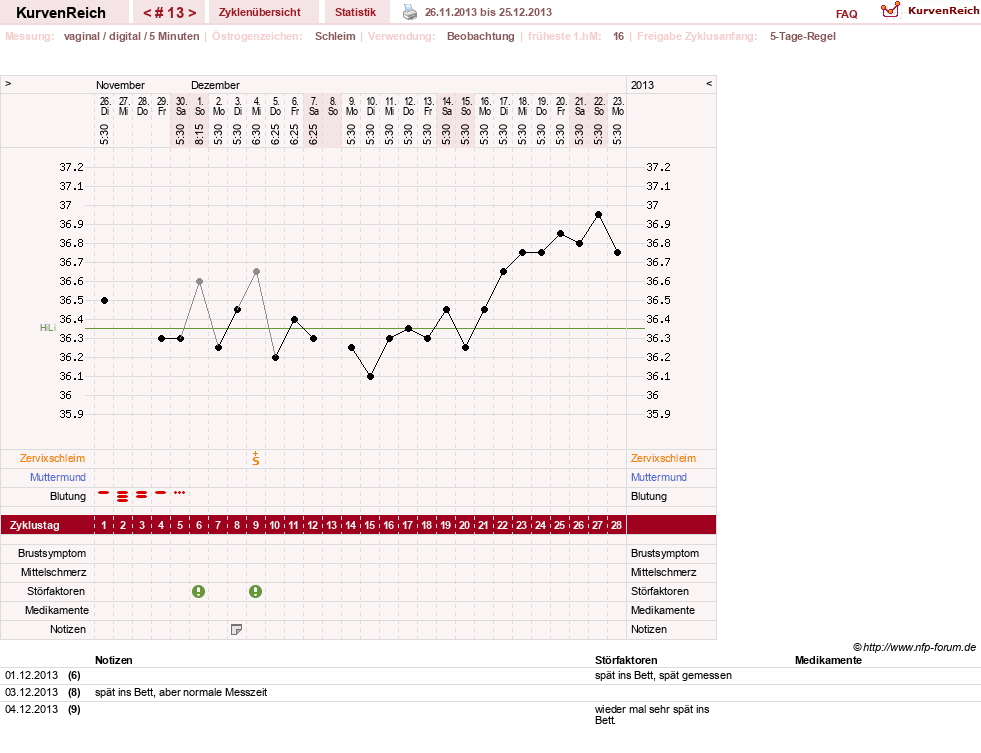This screenshot has height=753, width=981.
Task: Click the note 'spät ins Bett, aber normale Messzeit'
Action: click(181, 693)
